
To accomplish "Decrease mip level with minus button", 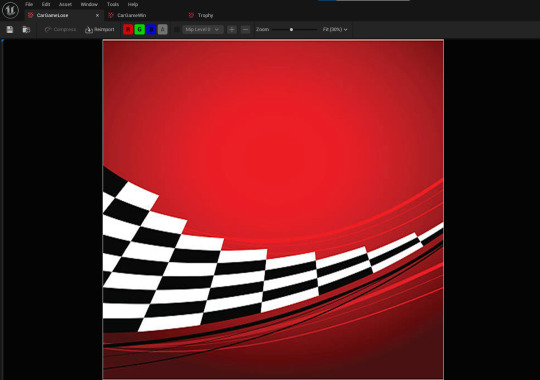I will [x=245, y=30].
